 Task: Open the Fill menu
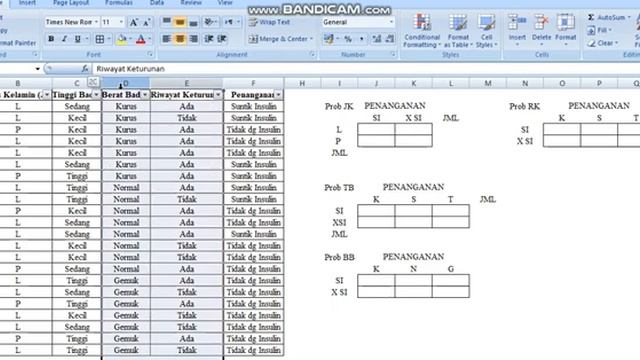click(599, 30)
